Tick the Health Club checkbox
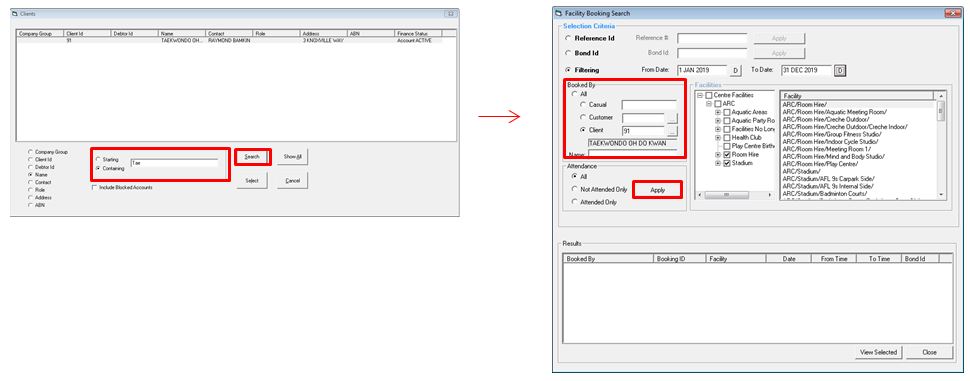This screenshot has width=970, height=381. (727, 137)
